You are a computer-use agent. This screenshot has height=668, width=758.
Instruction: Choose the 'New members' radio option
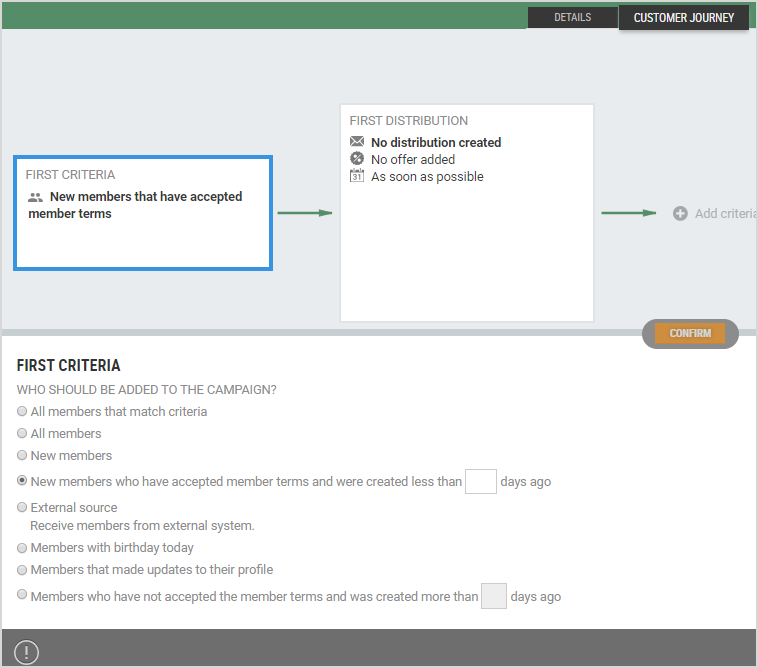coord(22,455)
